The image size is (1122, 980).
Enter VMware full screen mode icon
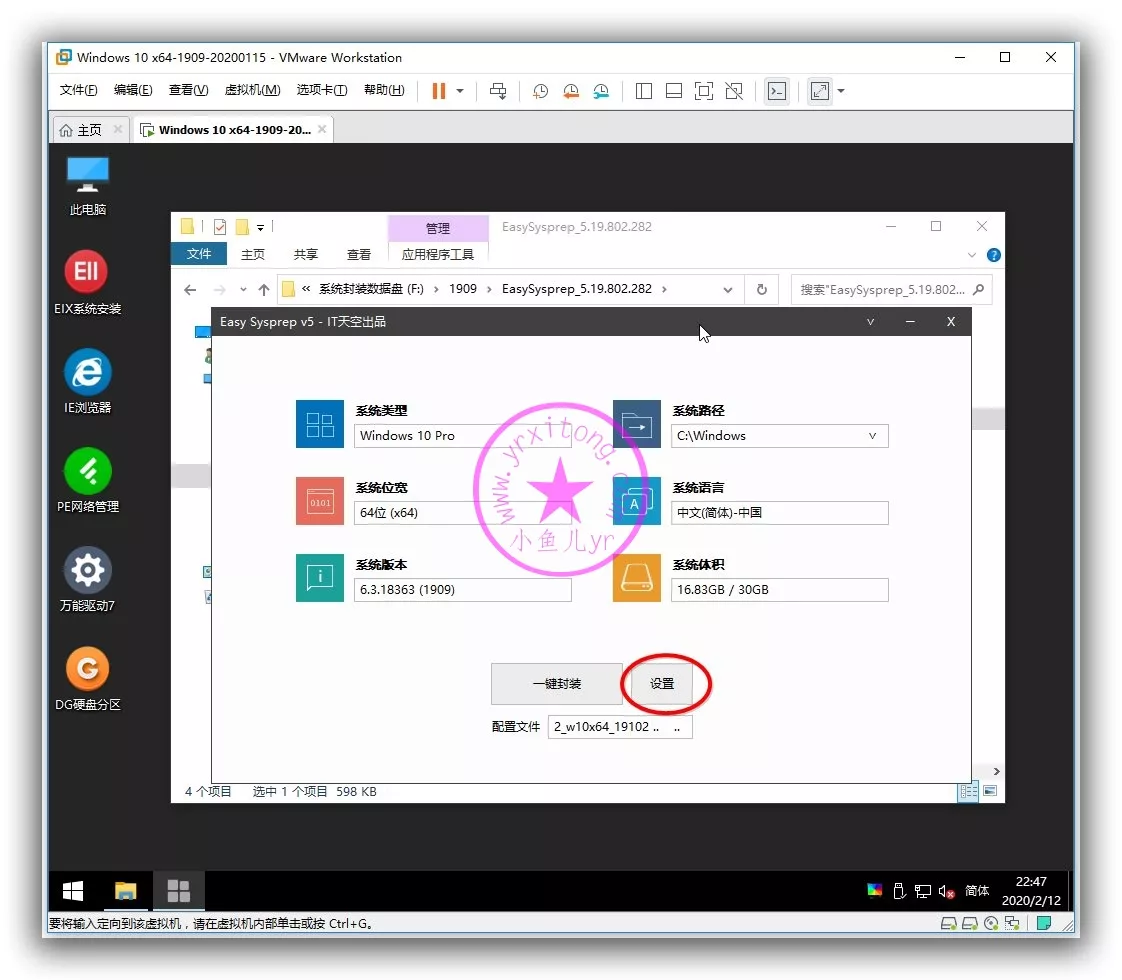pos(704,91)
